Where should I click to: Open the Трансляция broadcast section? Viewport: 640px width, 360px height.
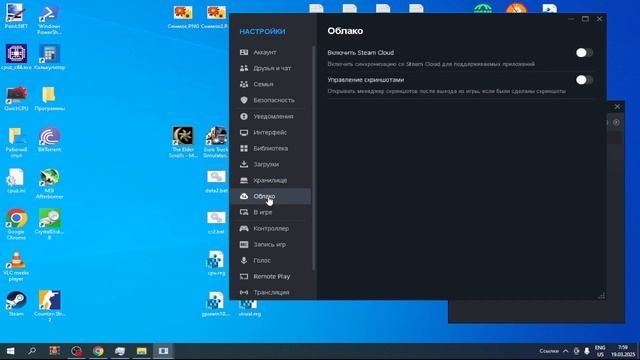point(270,292)
